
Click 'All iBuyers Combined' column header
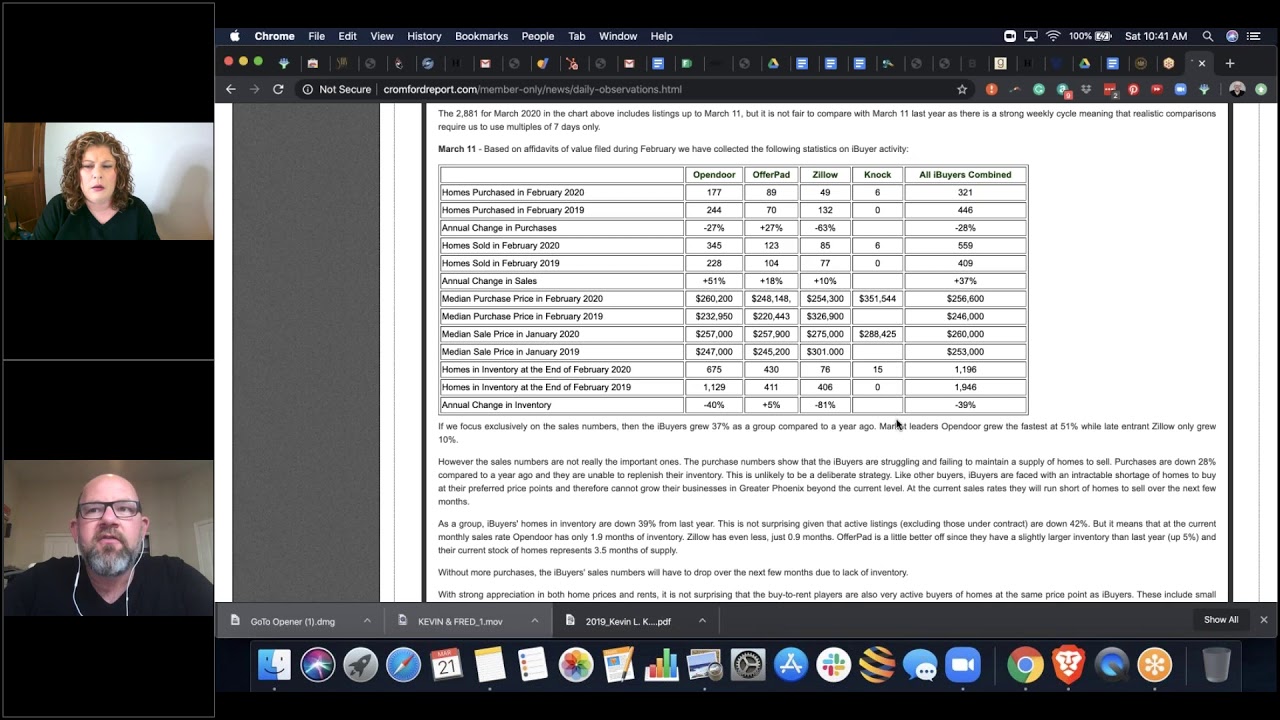point(965,175)
